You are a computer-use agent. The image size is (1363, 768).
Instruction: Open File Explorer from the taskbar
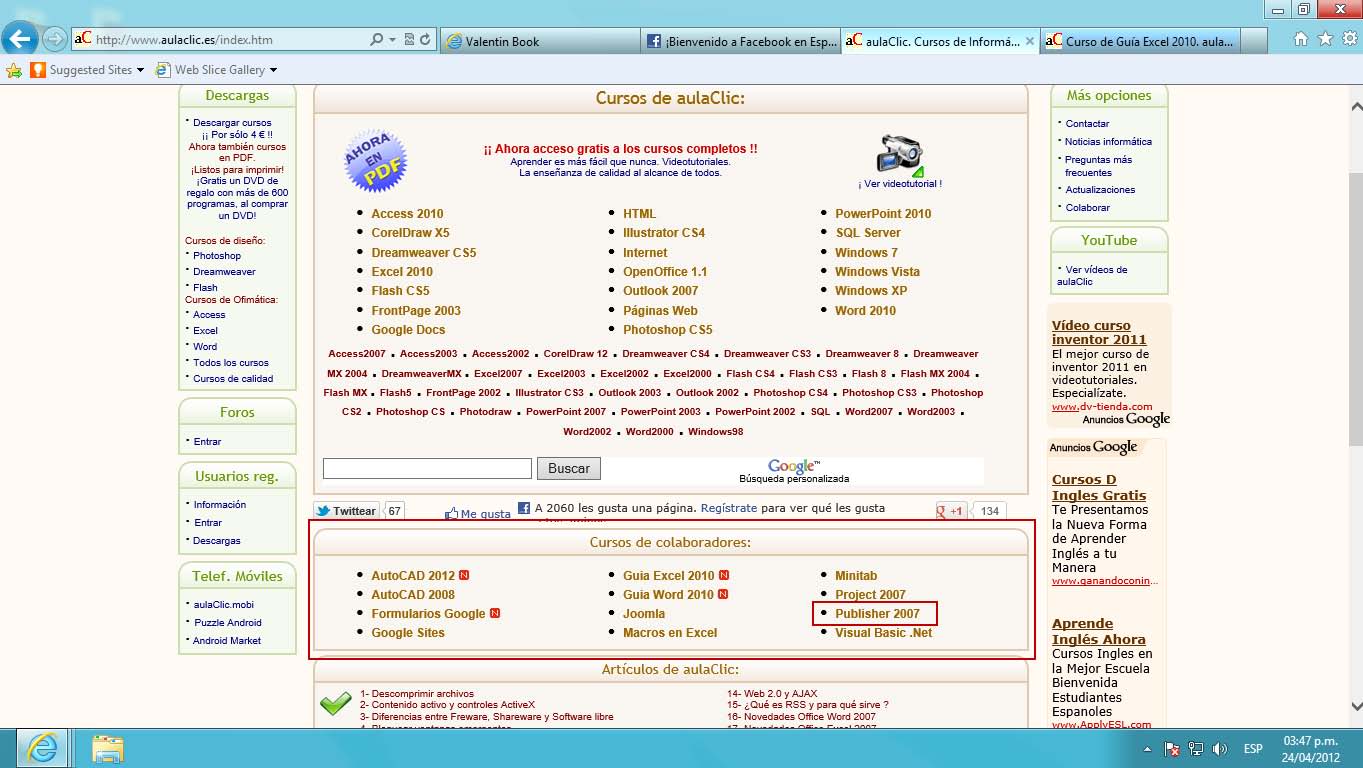point(107,747)
